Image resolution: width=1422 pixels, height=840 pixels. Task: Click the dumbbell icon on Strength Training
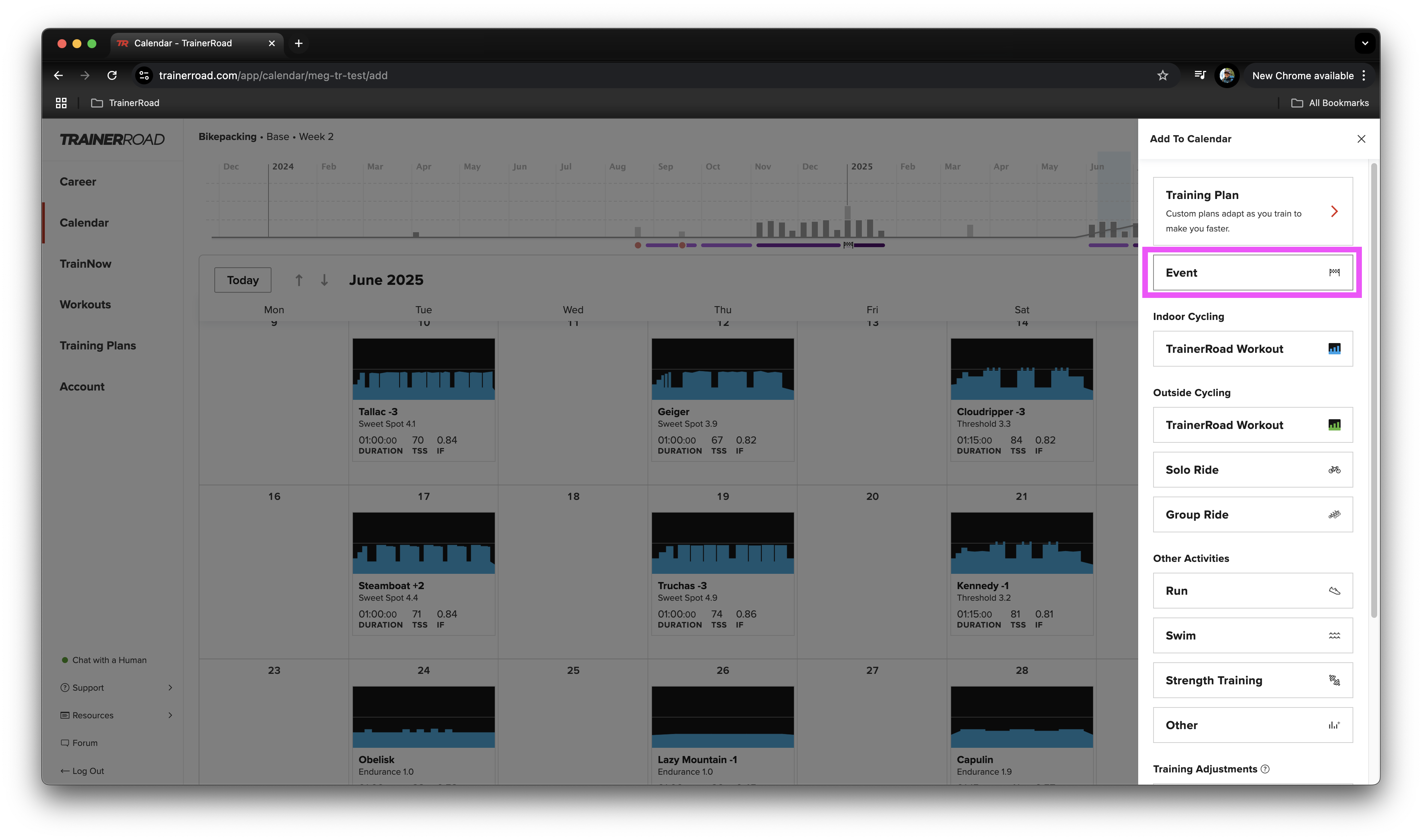pyautogui.click(x=1334, y=680)
